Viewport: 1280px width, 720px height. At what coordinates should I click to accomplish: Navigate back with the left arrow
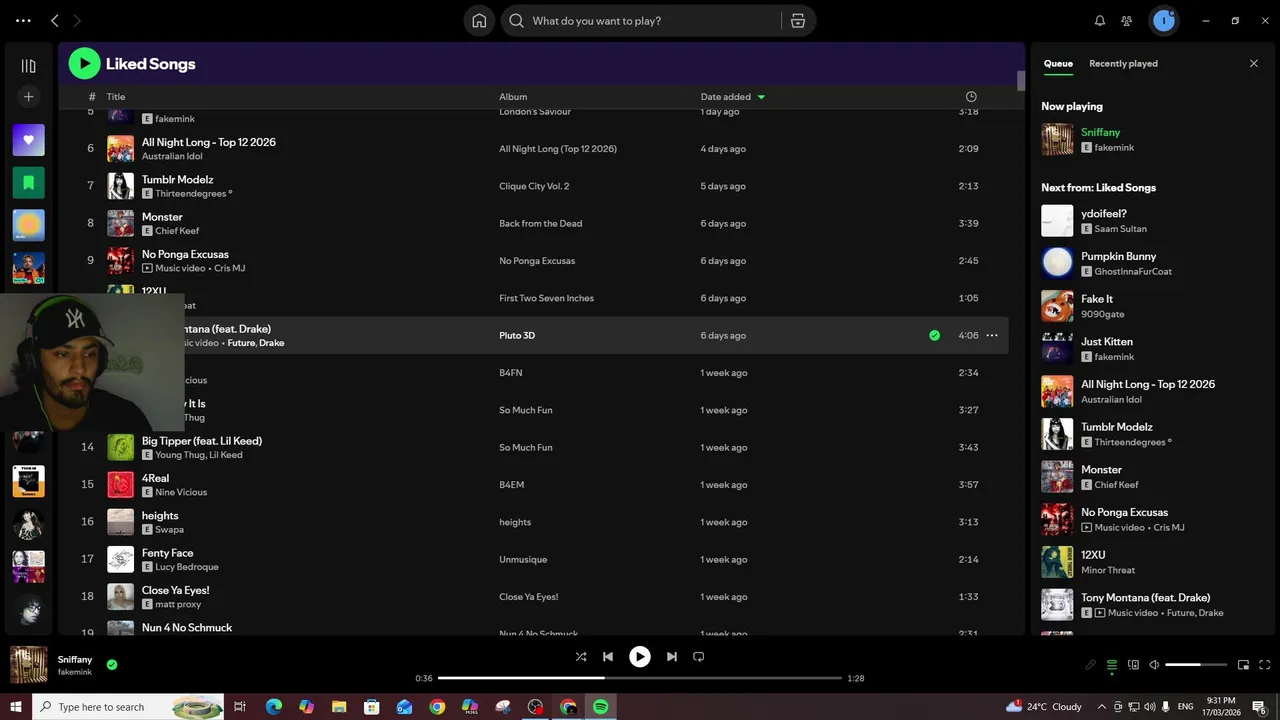click(x=55, y=21)
